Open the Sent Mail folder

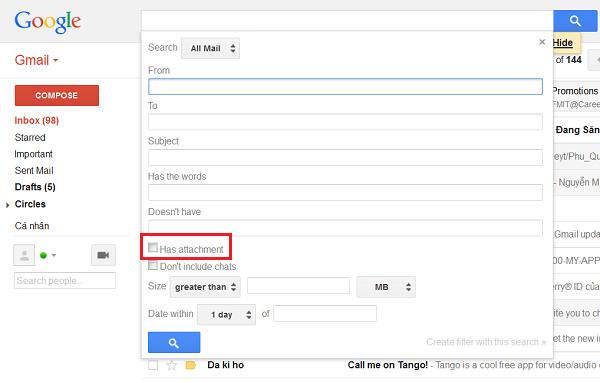coord(34,171)
